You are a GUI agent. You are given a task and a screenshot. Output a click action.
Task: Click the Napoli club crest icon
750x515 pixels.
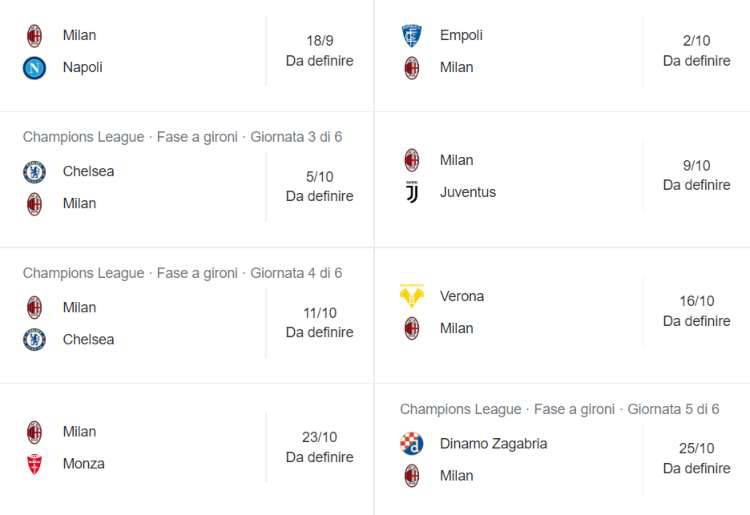pyautogui.click(x=34, y=68)
